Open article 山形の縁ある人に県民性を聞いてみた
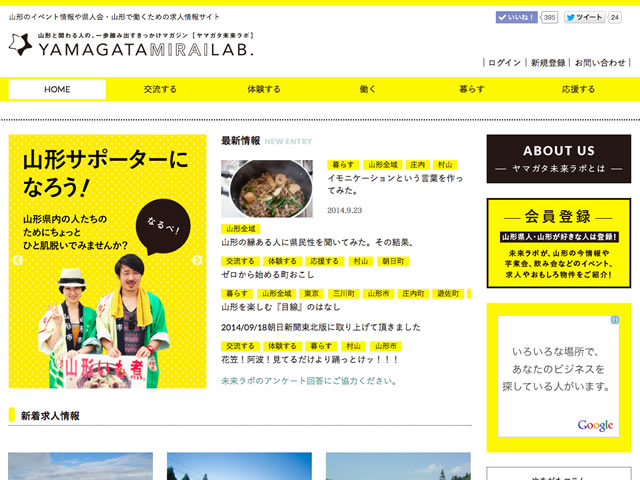Image resolution: width=640 pixels, height=480 pixels. point(317,242)
